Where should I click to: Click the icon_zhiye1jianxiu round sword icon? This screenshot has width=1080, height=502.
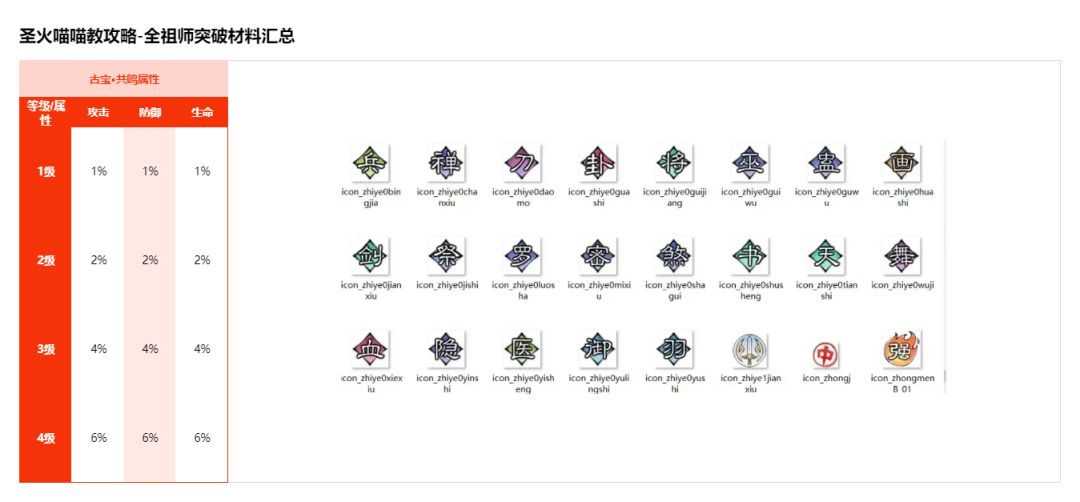tap(750, 350)
